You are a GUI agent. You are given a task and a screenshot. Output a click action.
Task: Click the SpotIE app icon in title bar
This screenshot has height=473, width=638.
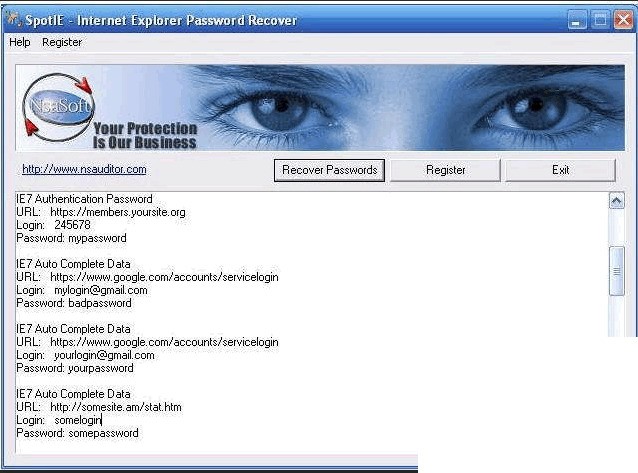(x=13, y=19)
